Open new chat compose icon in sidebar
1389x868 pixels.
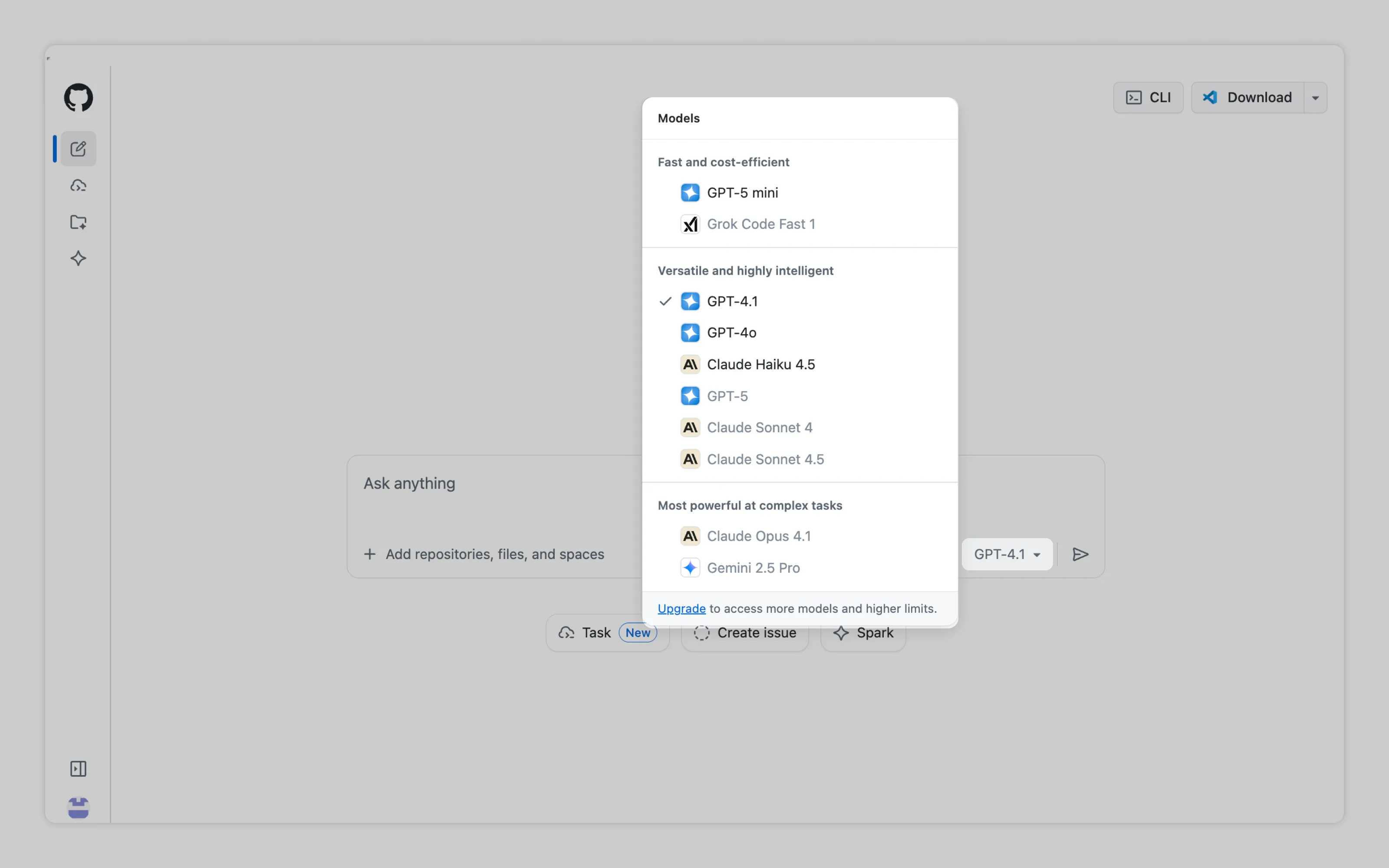tap(78, 149)
